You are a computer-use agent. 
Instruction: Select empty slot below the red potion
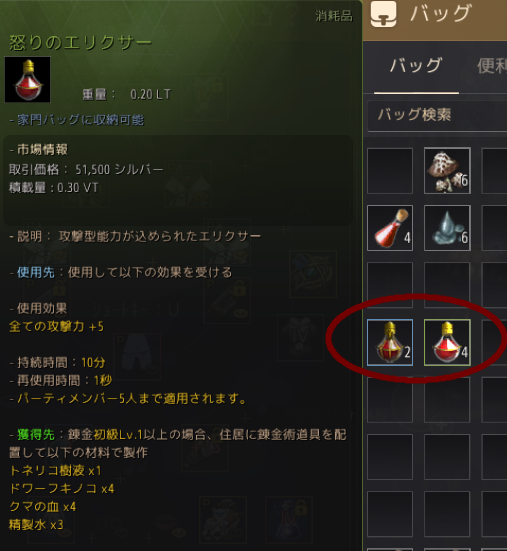[x=390, y=285]
